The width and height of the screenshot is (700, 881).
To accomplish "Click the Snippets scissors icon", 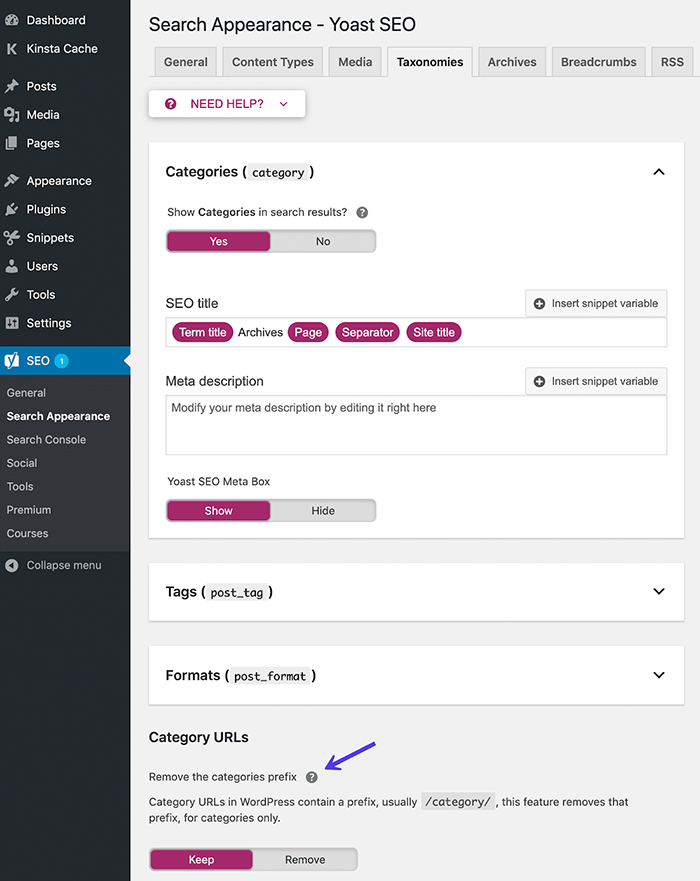I will 12,238.
